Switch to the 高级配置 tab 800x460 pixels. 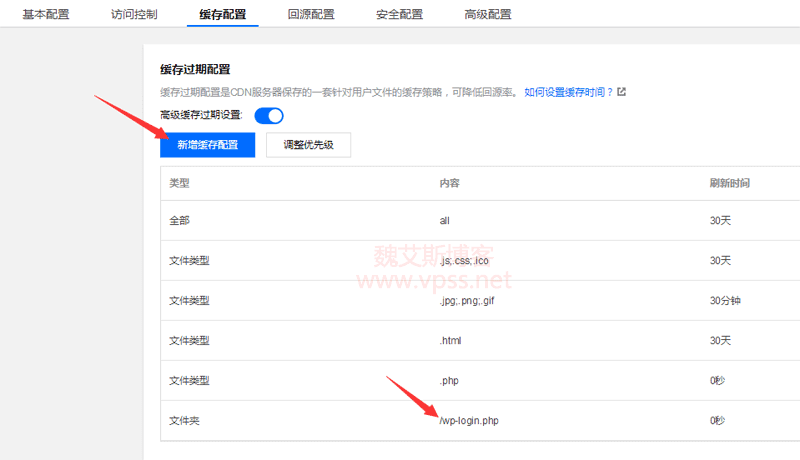(x=488, y=14)
